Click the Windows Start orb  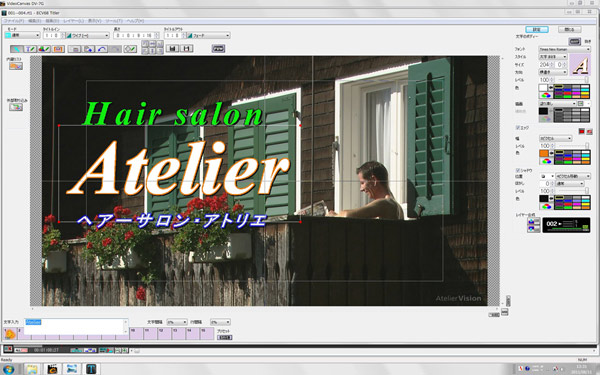pos(8,369)
